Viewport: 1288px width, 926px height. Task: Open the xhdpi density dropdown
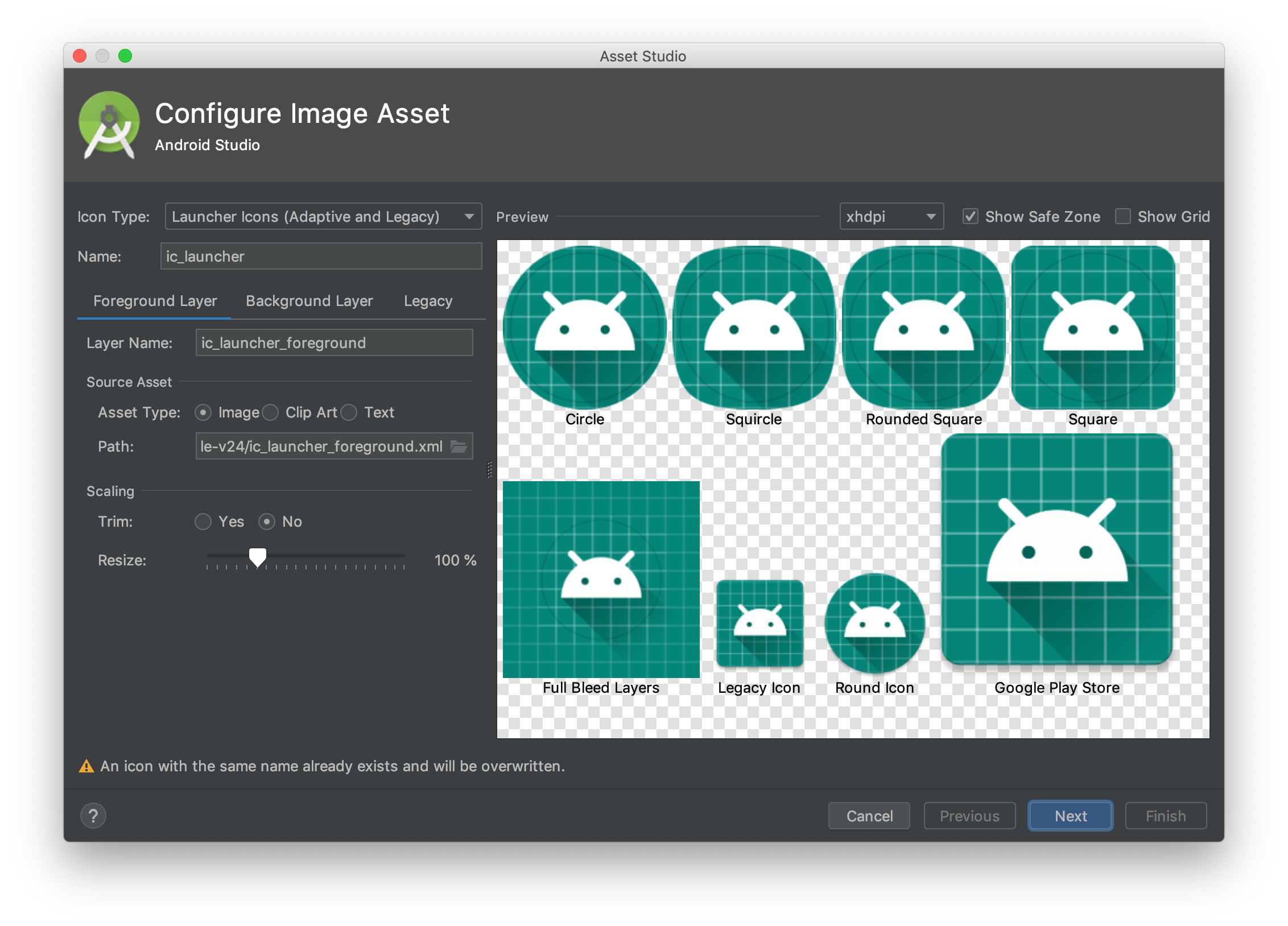pyautogui.click(x=891, y=217)
